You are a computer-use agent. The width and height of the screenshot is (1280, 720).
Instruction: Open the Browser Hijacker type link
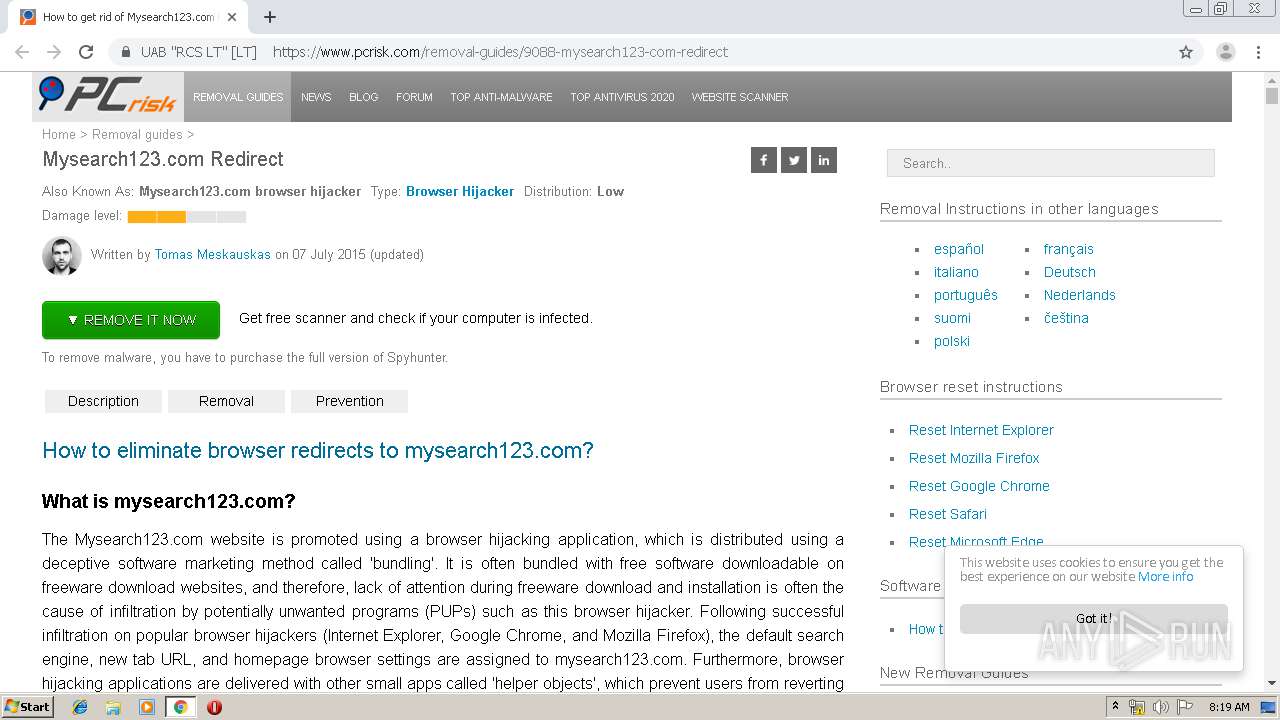(x=460, y=191)
